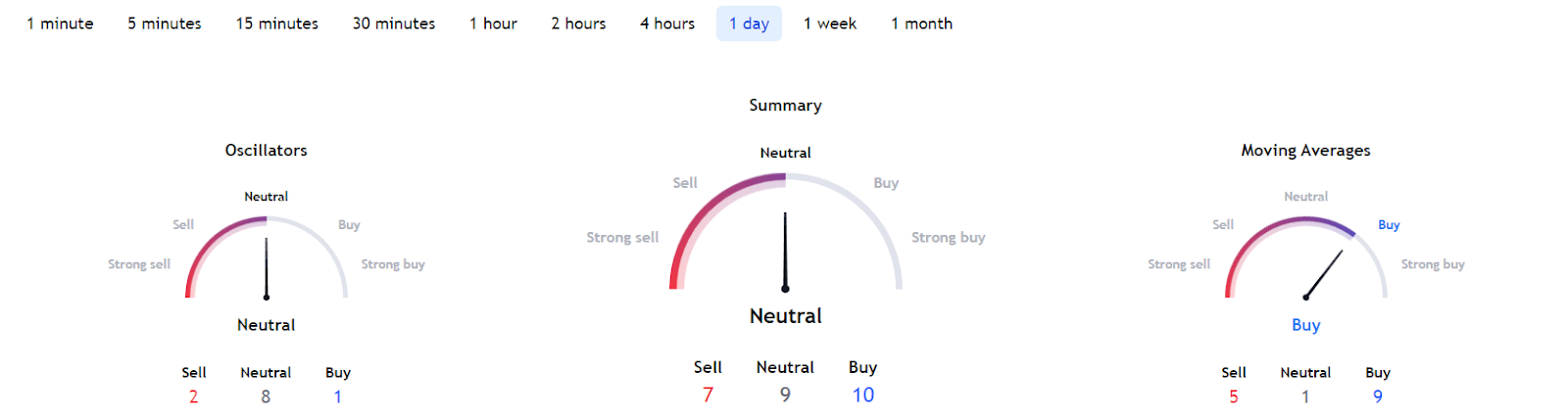The image size is (1568, 418).
Task: Click the Summary gauge dial
Action: click(785, 235)
